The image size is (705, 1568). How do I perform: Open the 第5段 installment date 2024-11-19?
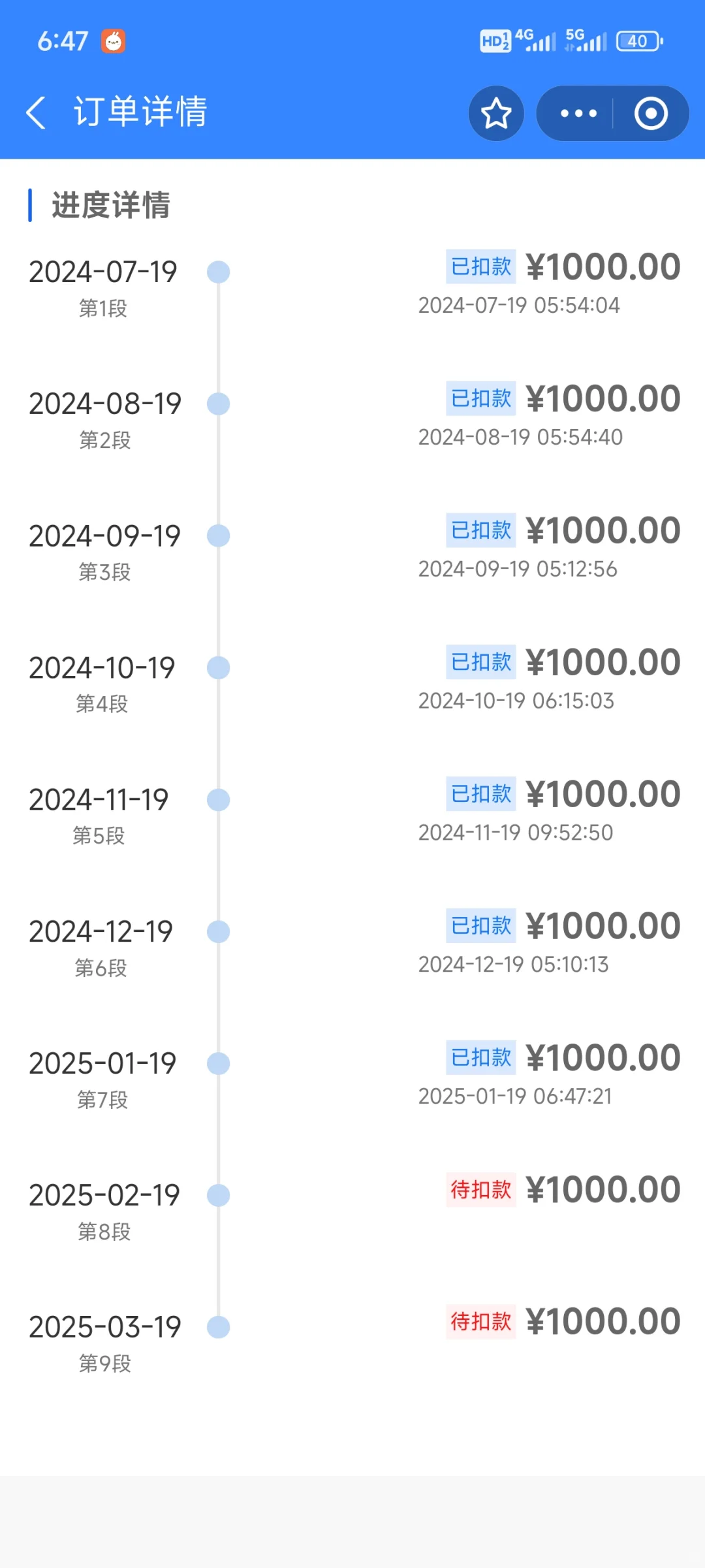99,800
